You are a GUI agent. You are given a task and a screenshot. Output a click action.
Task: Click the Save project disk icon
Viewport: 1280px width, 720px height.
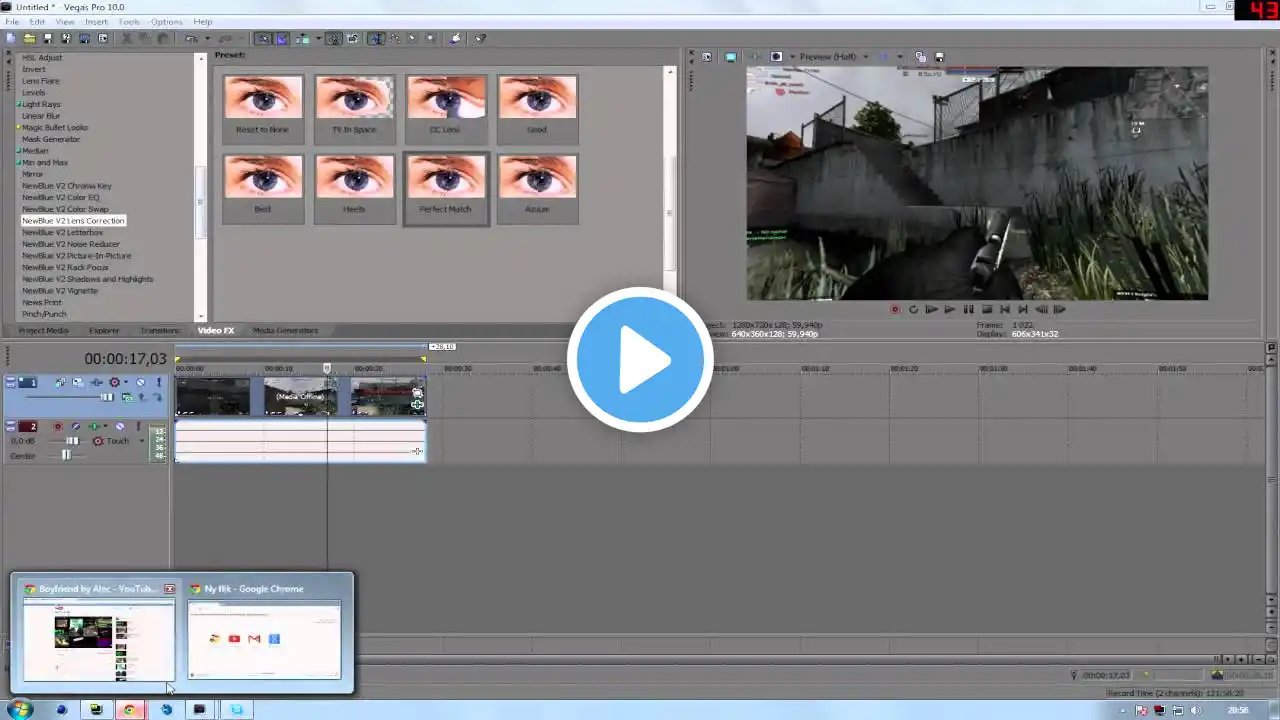coord(48,38)
